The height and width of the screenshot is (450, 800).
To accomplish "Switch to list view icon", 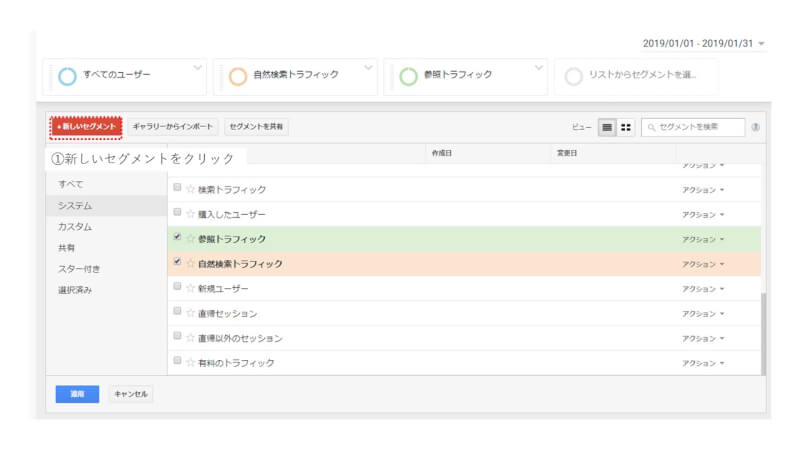I will click(607, 127).
